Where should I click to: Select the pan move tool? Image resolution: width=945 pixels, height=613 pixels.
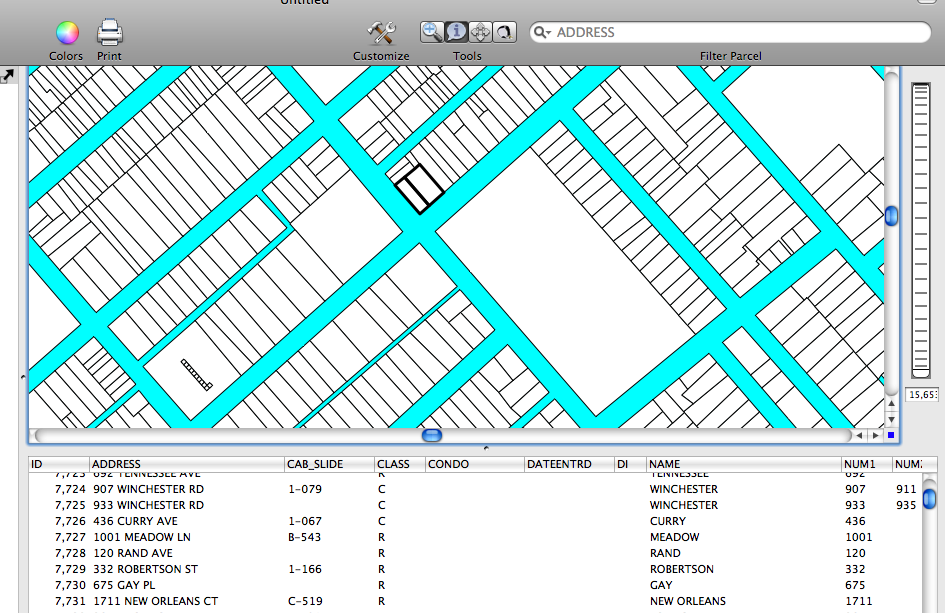pyautogui.click(x=480, y=32)
